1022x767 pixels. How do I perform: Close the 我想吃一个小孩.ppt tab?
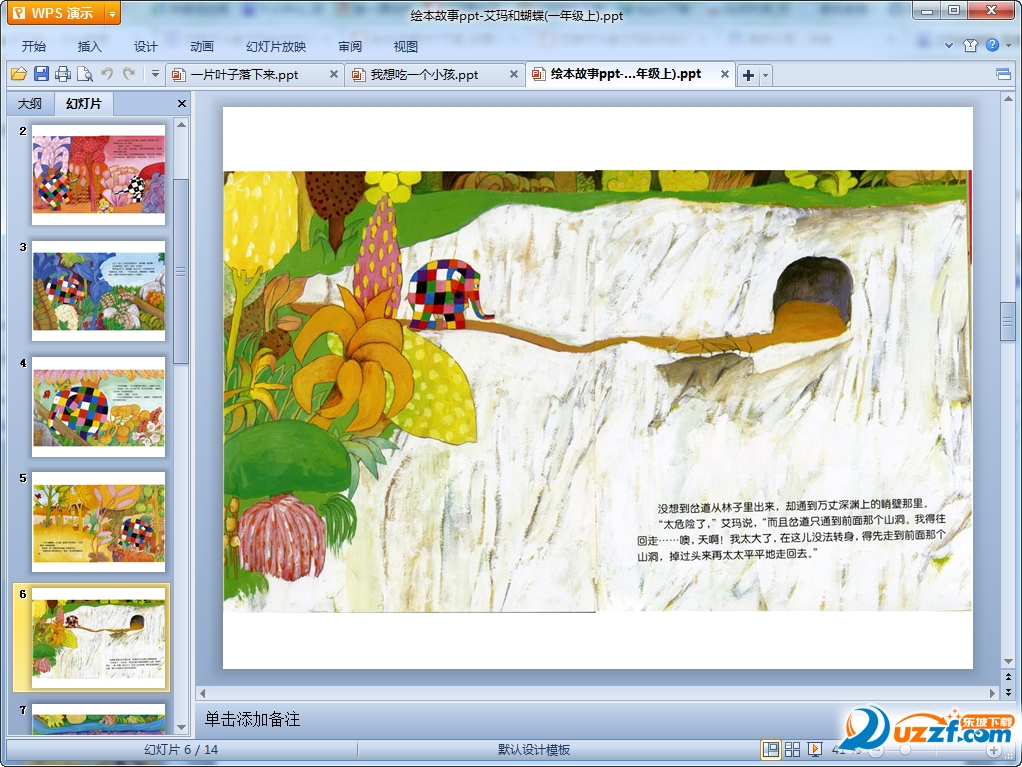[x=514, y=74]
